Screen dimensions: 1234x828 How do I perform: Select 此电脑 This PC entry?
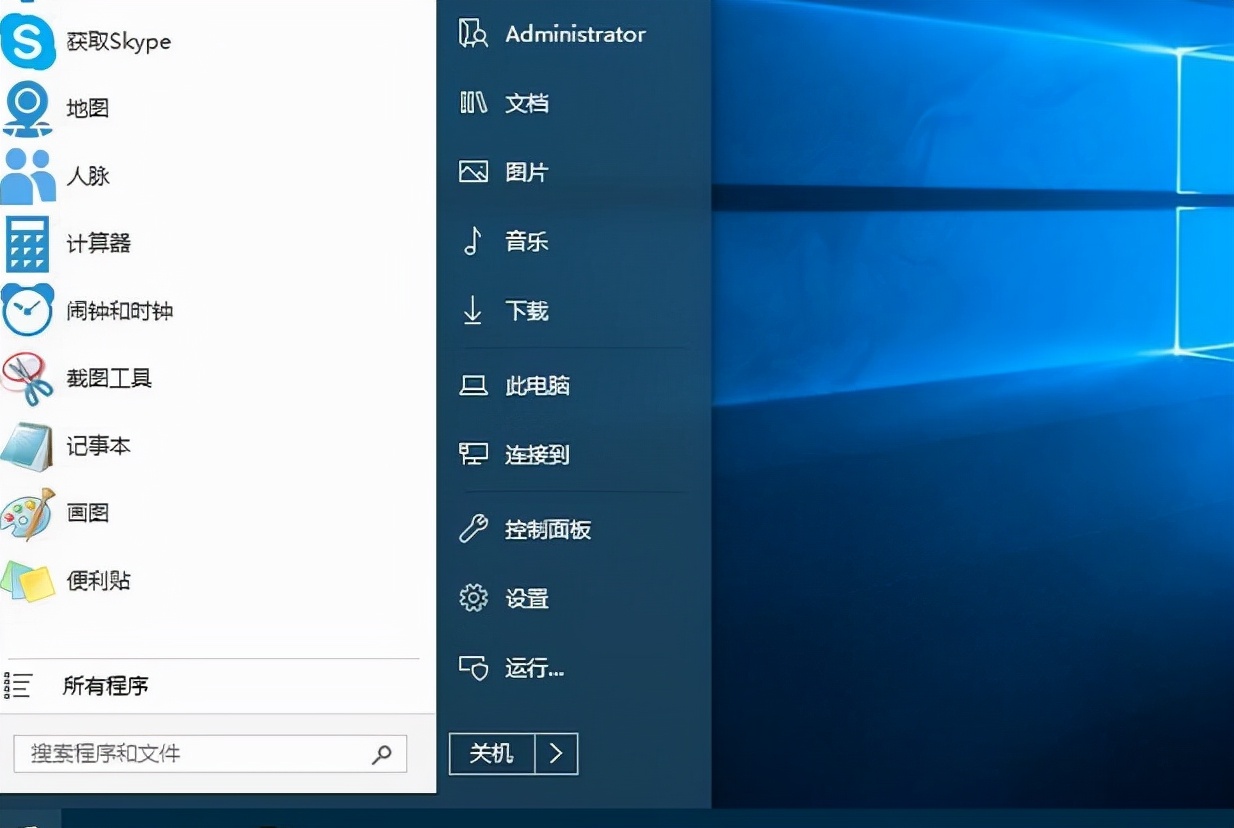point(537,386)
